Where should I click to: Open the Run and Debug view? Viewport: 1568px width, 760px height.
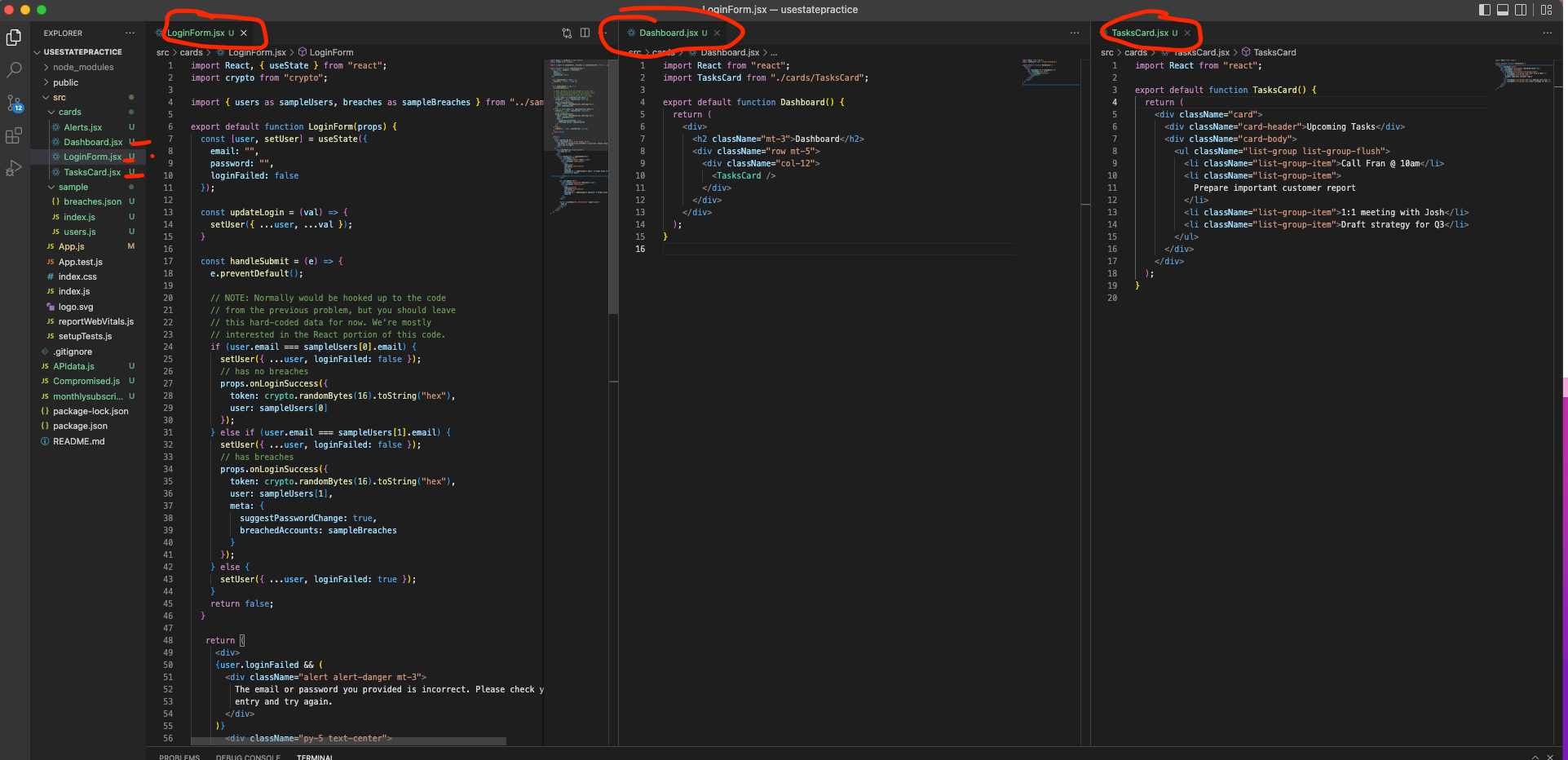[14, 169]
